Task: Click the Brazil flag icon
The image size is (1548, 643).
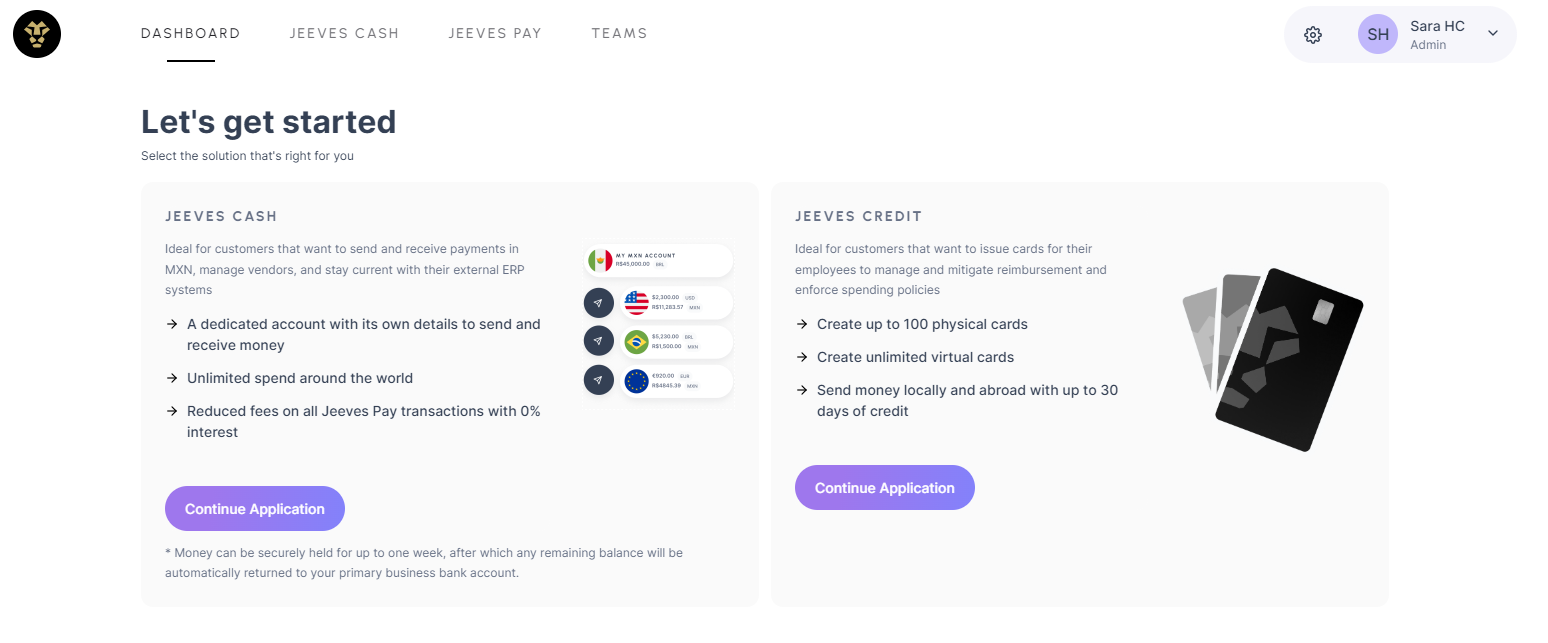Action: pos(636,341)
